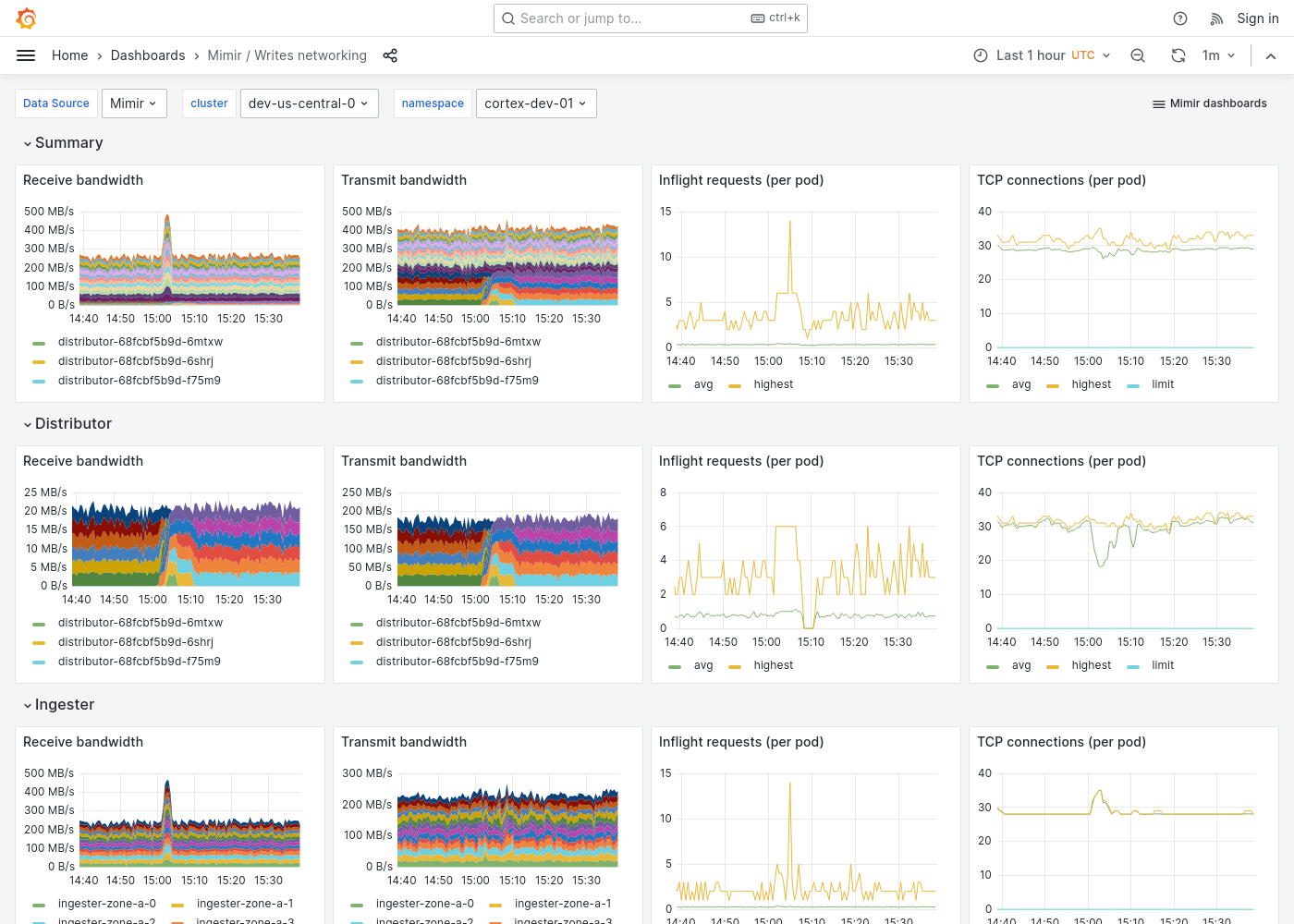Open the navigation hamburger menu

click(26, 55)
